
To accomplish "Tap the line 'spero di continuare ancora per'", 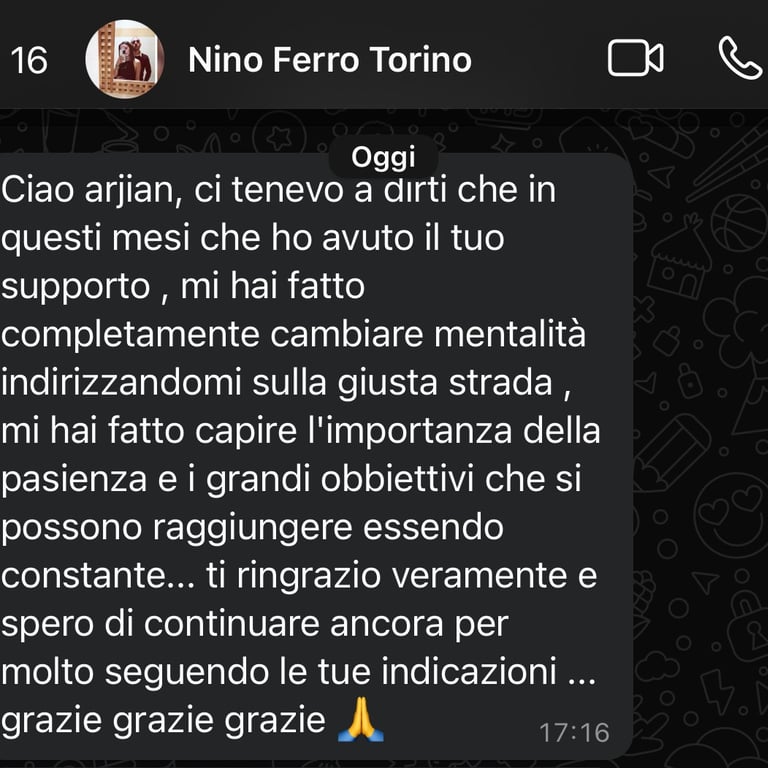I will pyautogui.click(x=255, y=625).
